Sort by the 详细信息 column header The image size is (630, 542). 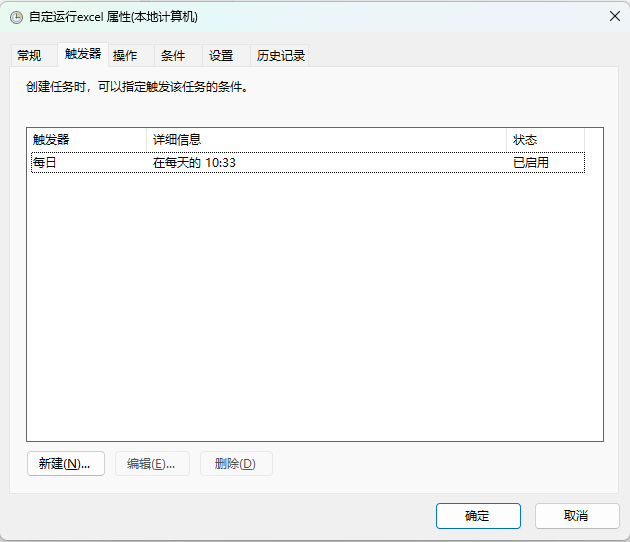tap(326, 140)
